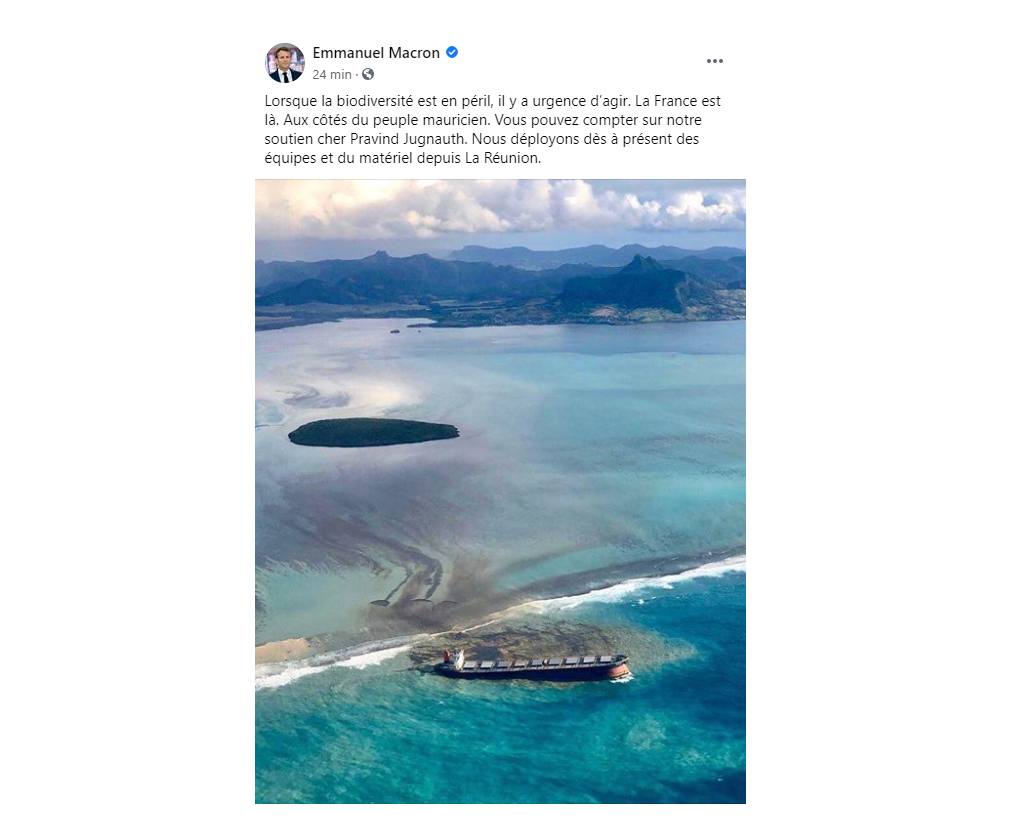The height and width of the screenshot is (839, 1018).
Task: Click the sandy beach strip at photo's left
Action: tap(280, 649)
